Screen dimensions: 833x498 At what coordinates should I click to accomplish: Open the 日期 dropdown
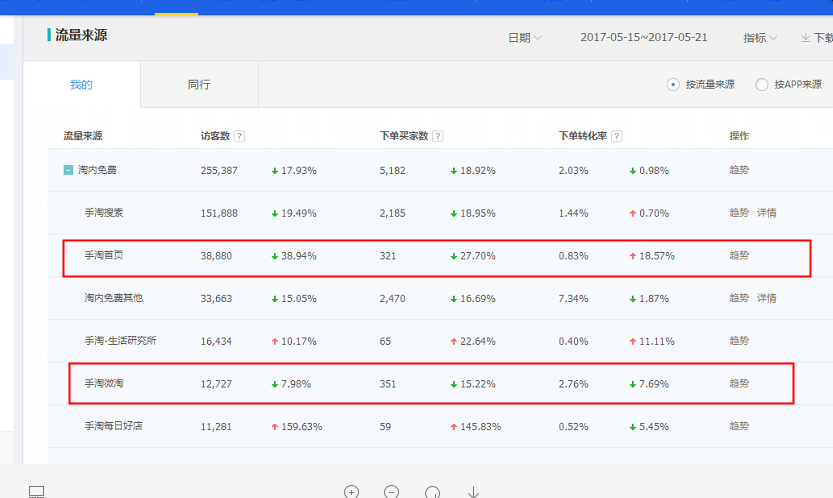[525, 38]
